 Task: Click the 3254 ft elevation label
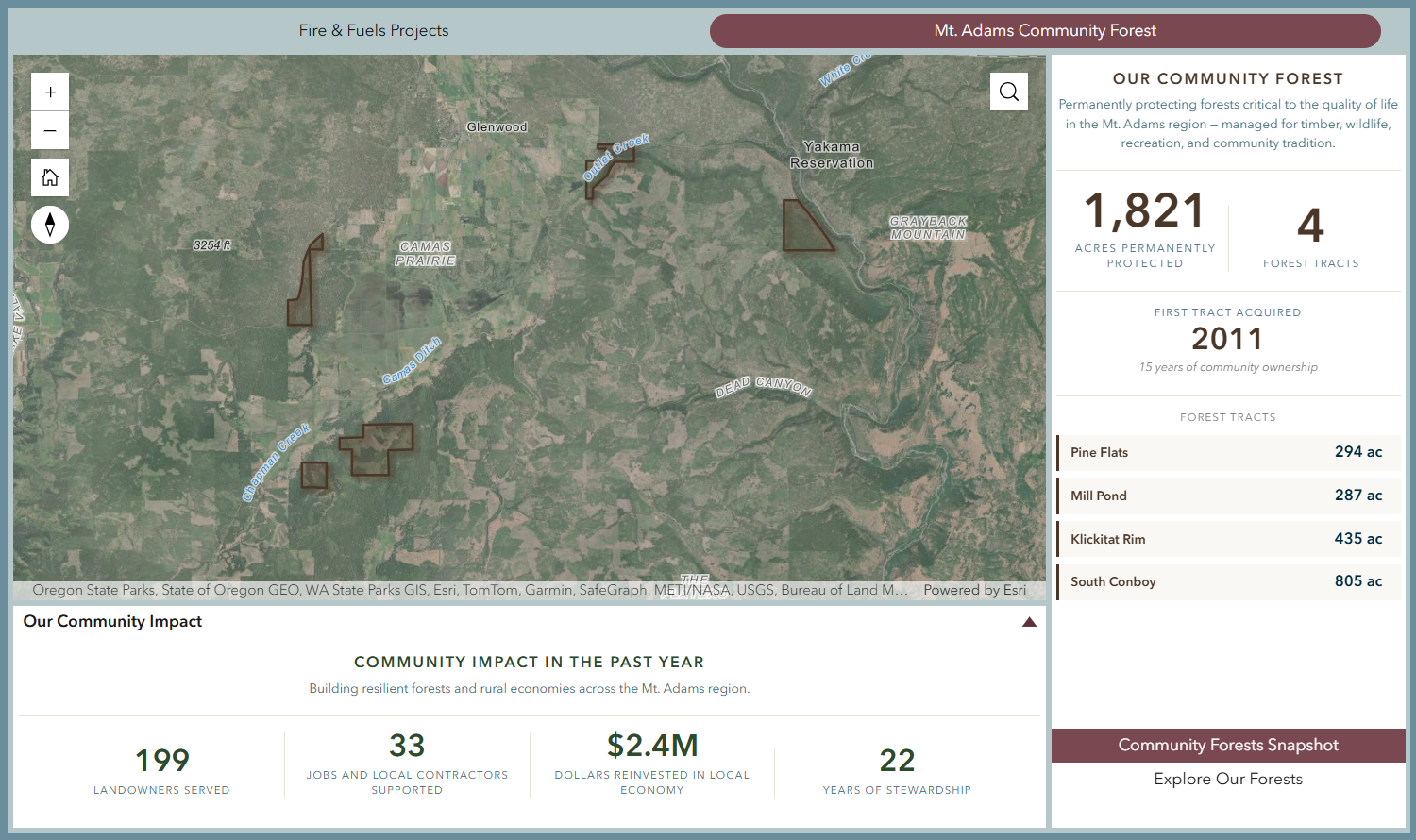coord(212,245)
